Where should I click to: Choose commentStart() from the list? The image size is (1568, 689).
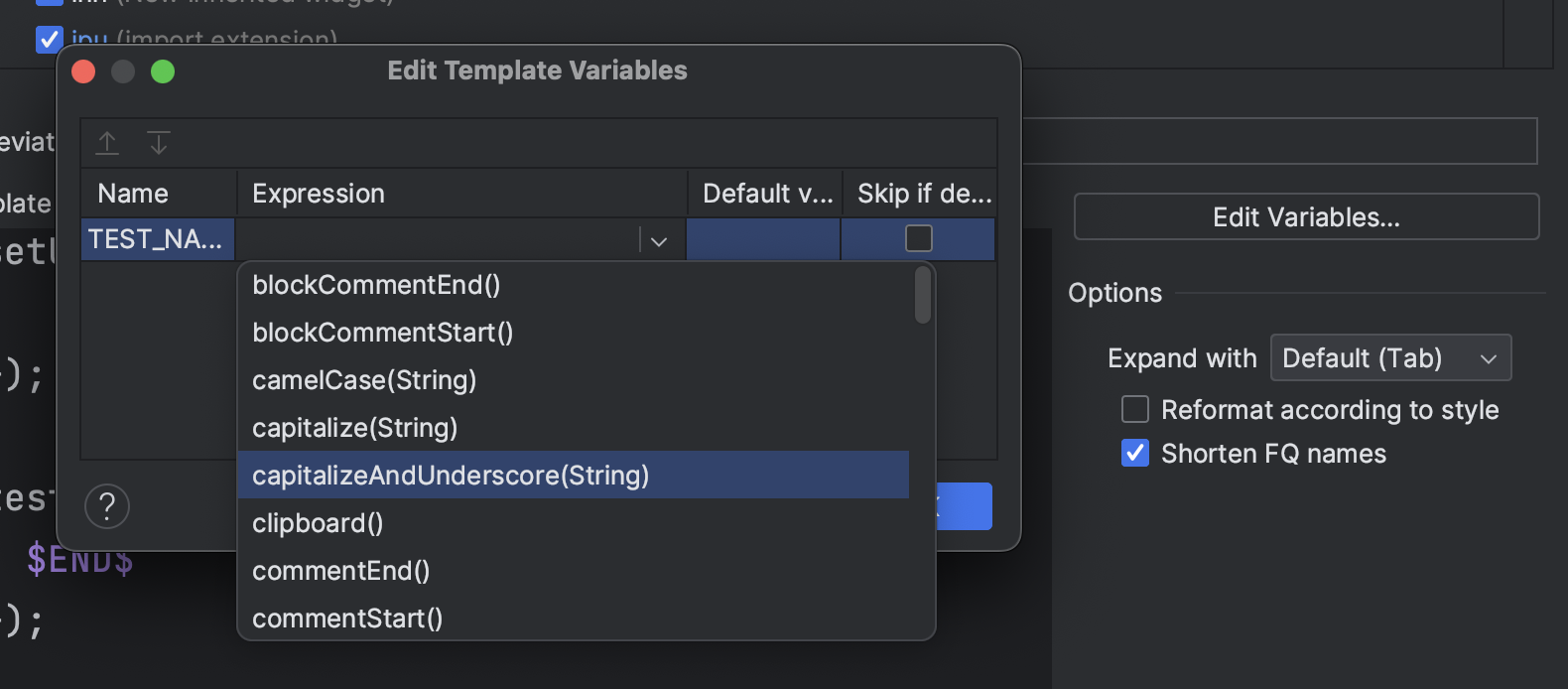(347, 619)
